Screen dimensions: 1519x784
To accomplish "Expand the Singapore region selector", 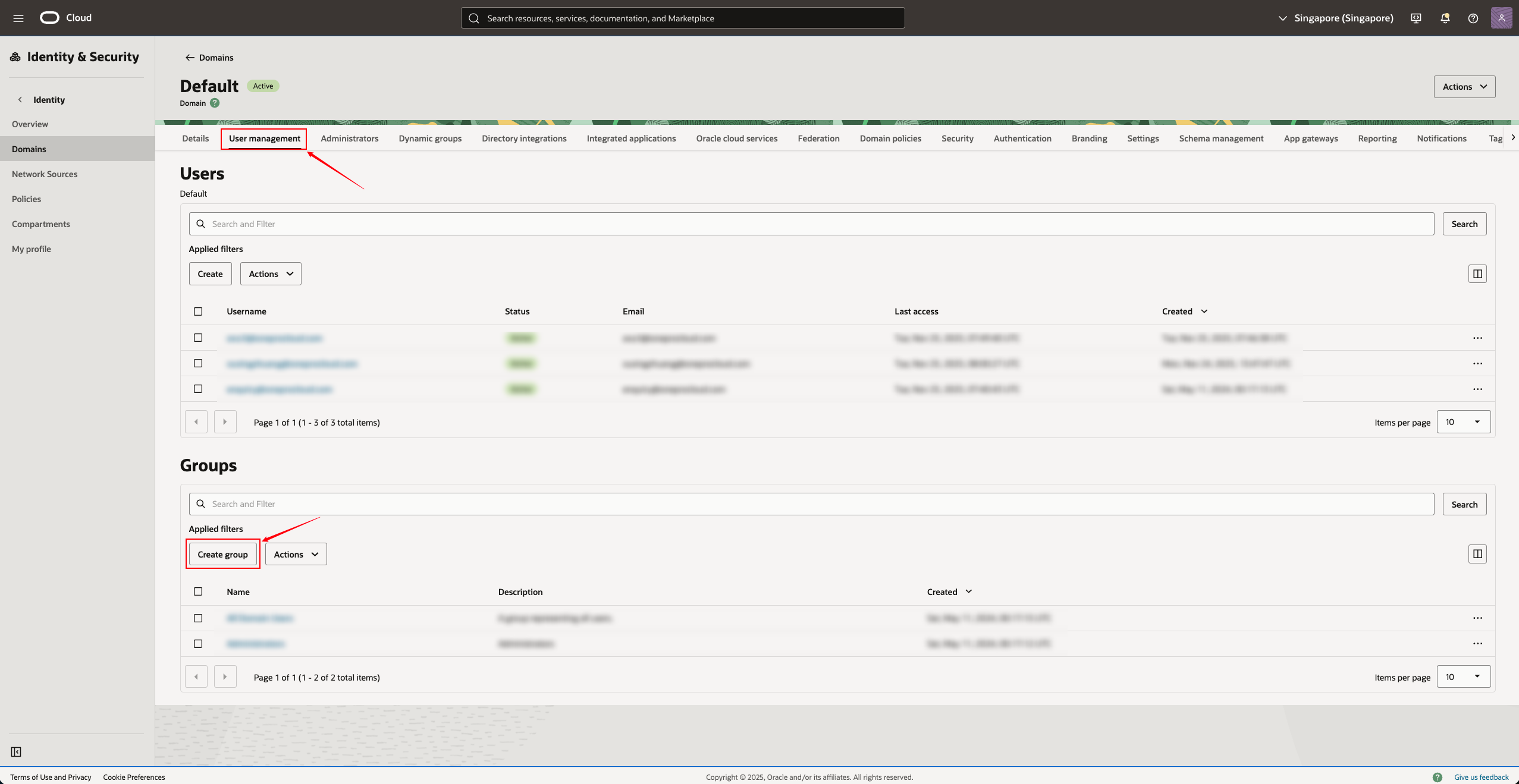I will click(1335, 18).
